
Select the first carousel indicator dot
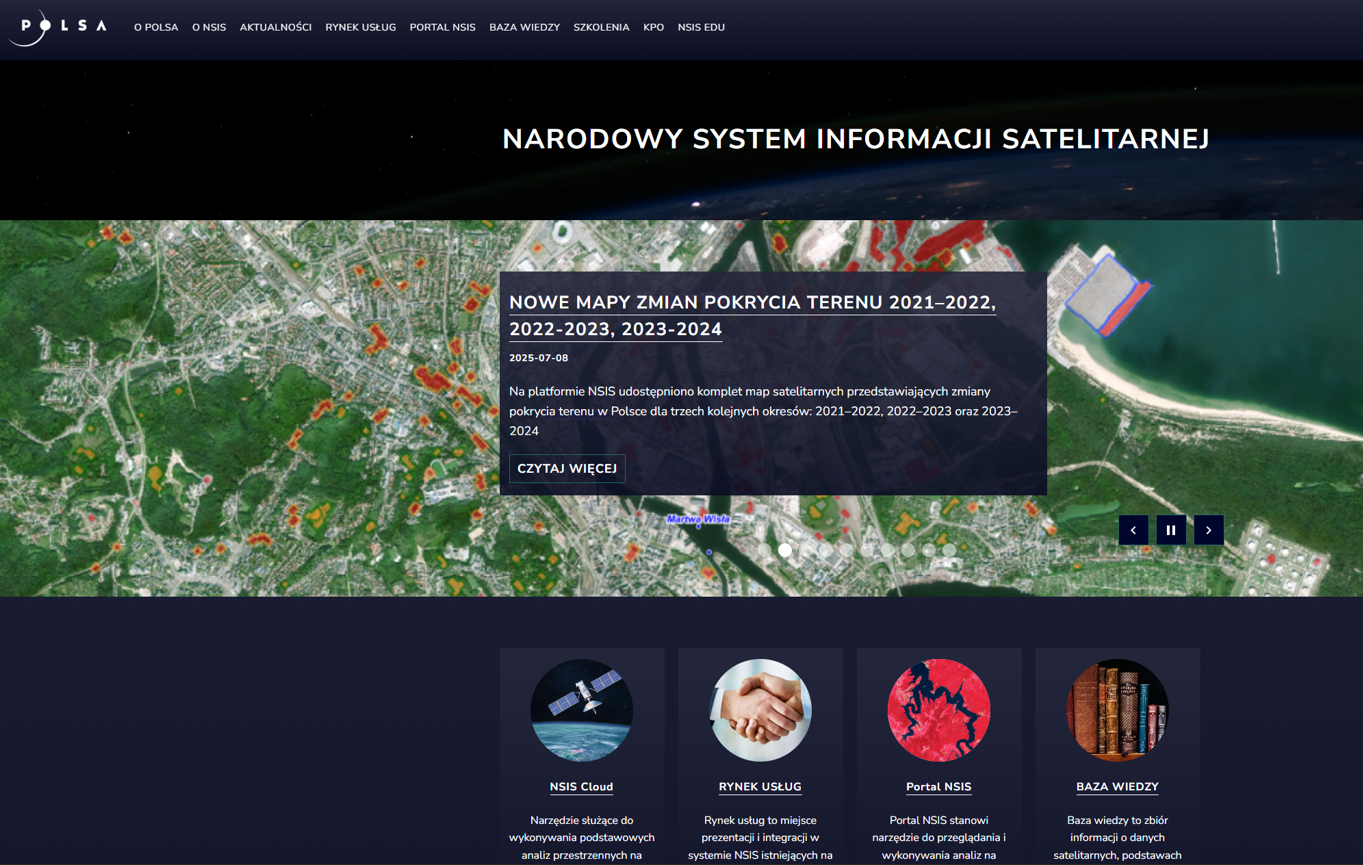[765, 550]
